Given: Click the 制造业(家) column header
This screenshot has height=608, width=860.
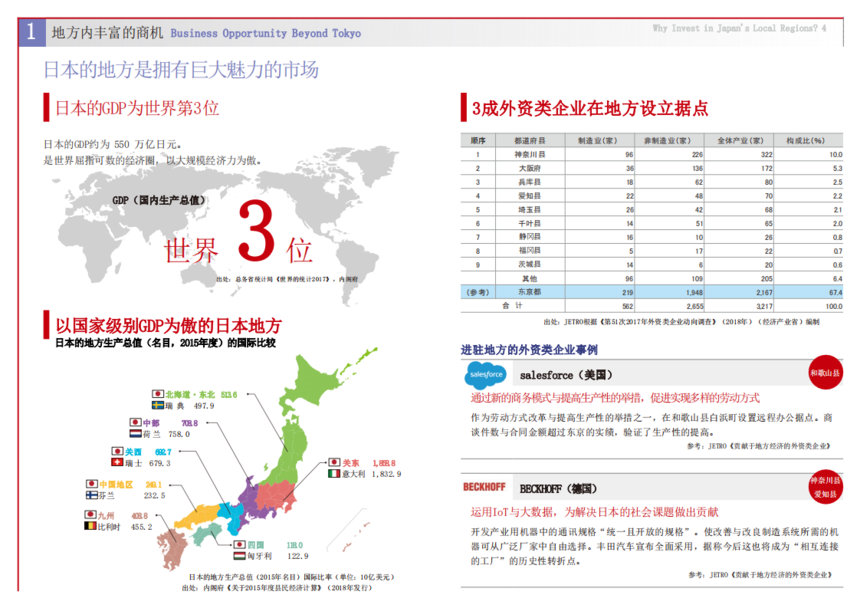Looking at the screenshot, I should [598, 140].
